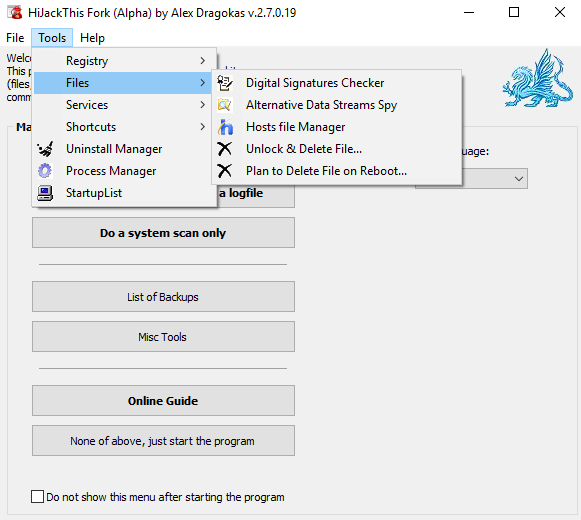Image resolution: width=581 pixels, height=520 pixels.
Task: Click the Hosts file Manager icon
Action: pos(225,127)
